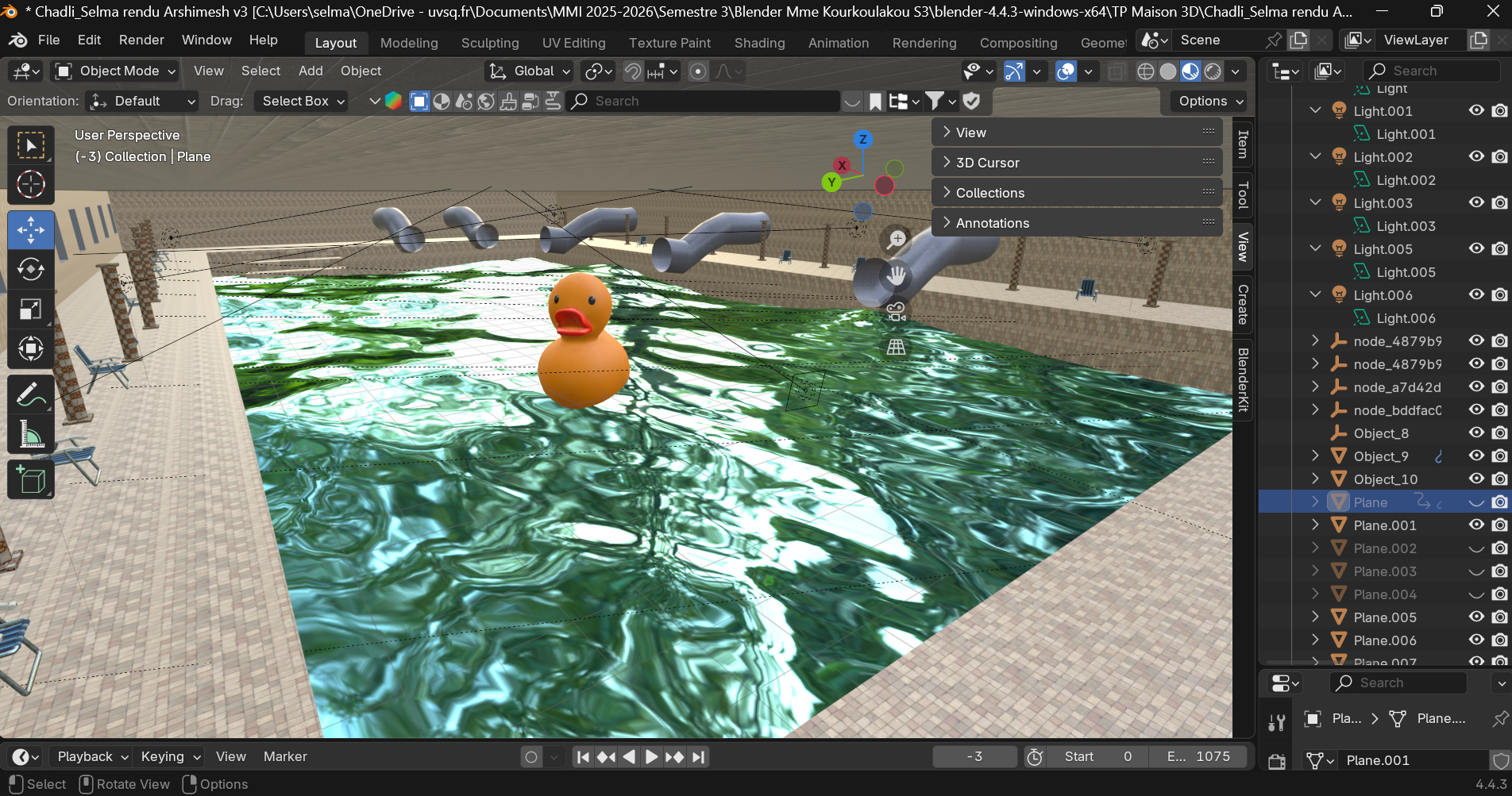Image resolution: width=1512 pixels, height=796 pixels.
Task: Open the Object Mode dropdown
Action: coord(116,71)
